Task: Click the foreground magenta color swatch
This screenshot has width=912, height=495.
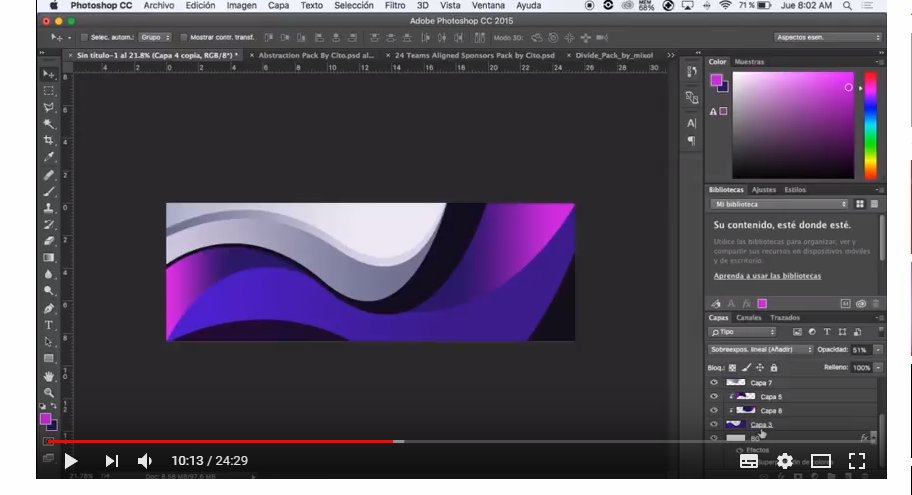Action: tap(45, 419)
